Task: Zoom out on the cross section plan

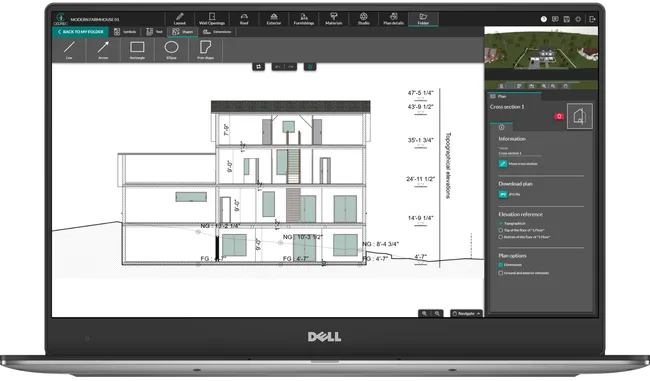Action: tap(437, 313)
